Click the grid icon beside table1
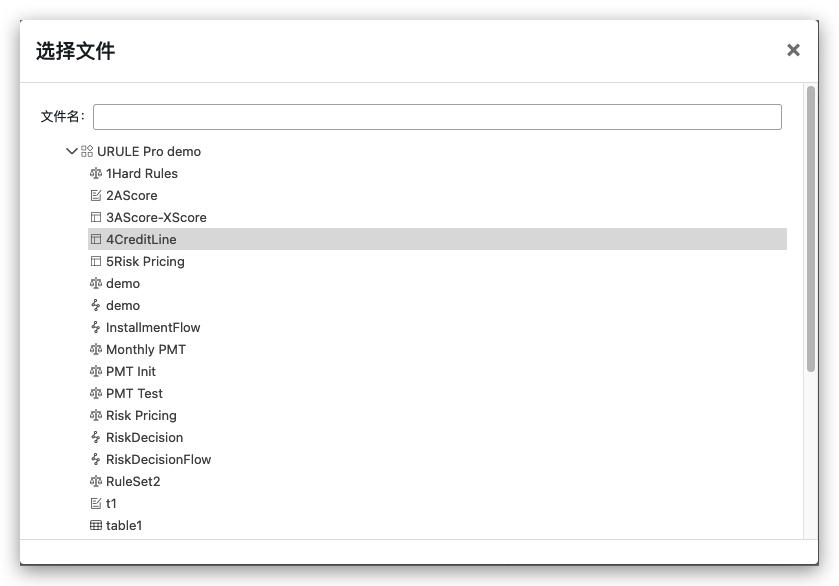The width and height of the screenshot is (839, 586). pyautogui.click(x=96, y=526)
